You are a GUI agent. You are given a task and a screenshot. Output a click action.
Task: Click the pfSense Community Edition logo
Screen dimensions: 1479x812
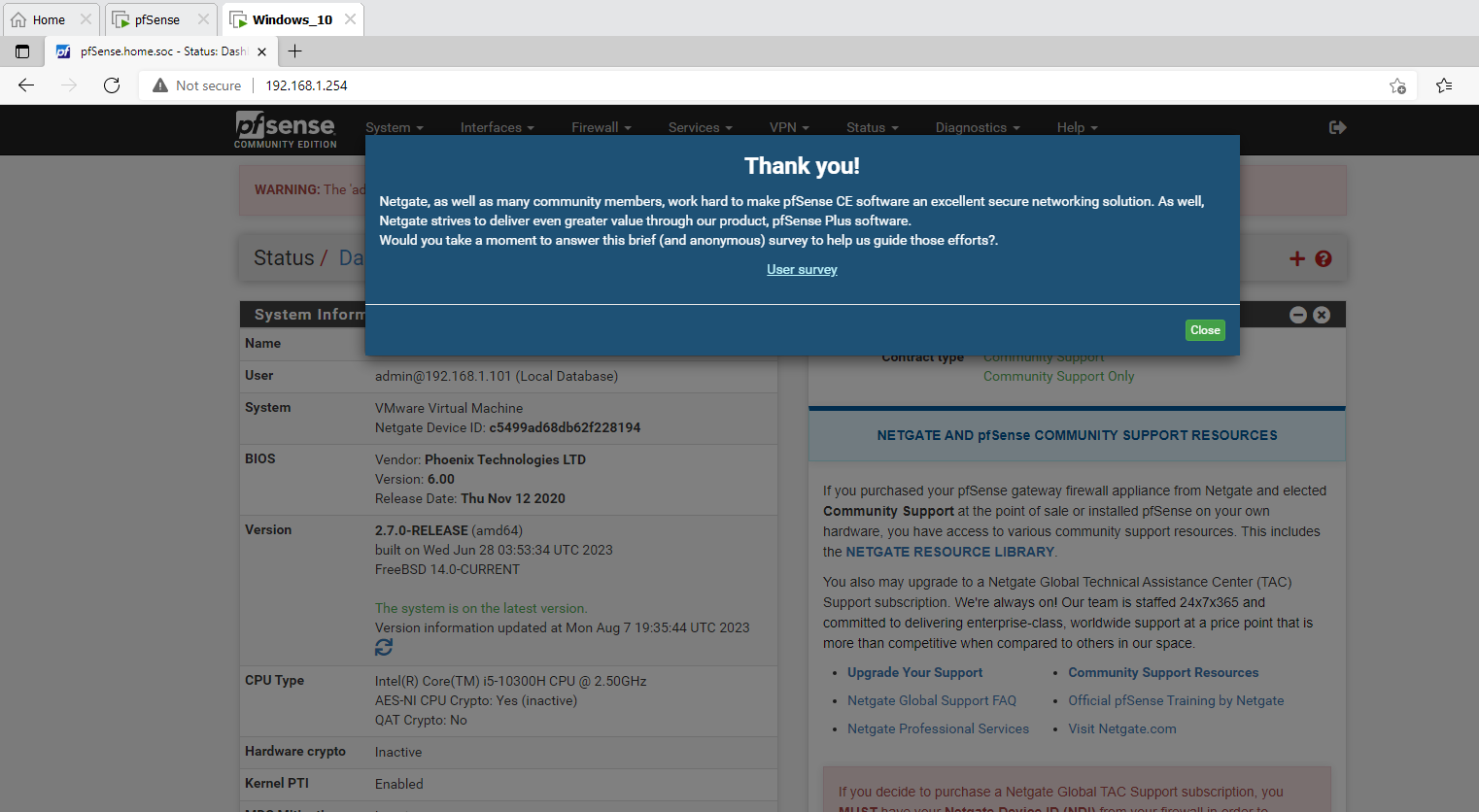tap(286, 129)
